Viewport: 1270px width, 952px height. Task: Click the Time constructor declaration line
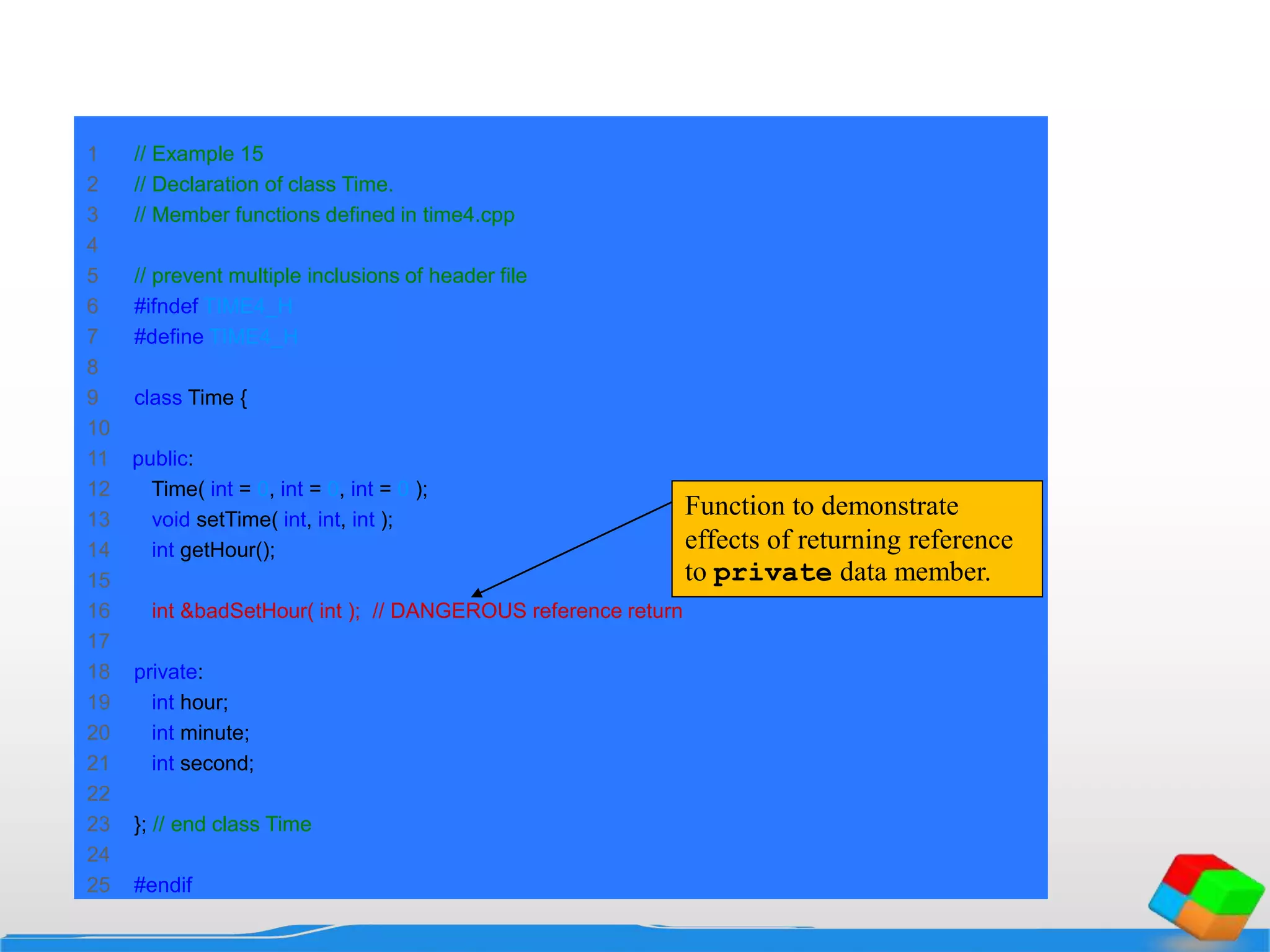pos(290,489)
